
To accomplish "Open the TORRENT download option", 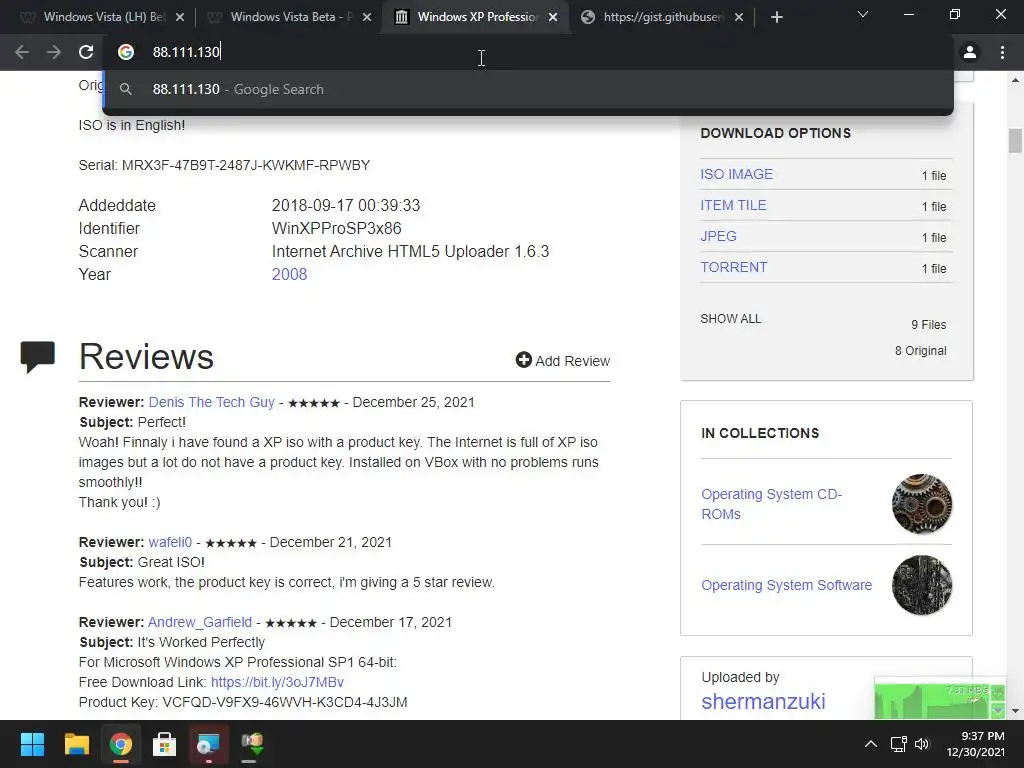I will pos(734,267).
